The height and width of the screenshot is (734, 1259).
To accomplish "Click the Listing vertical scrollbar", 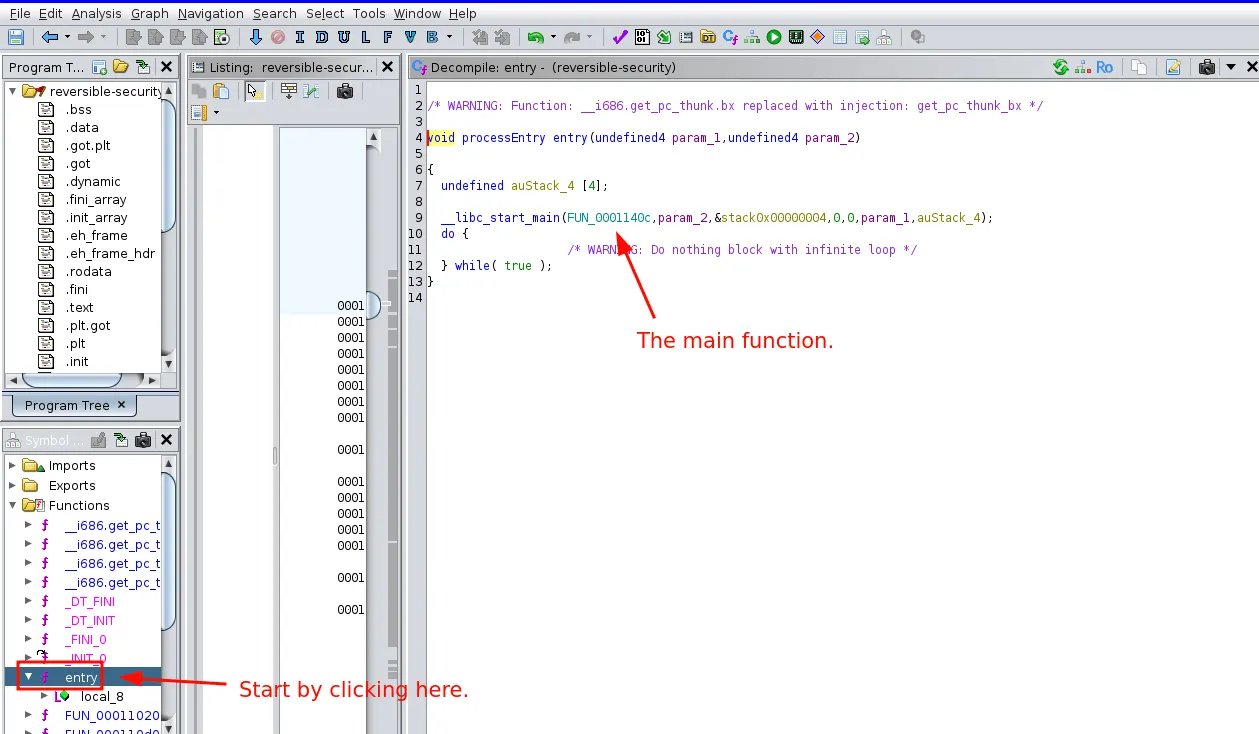I will click(x=373, y=305).
